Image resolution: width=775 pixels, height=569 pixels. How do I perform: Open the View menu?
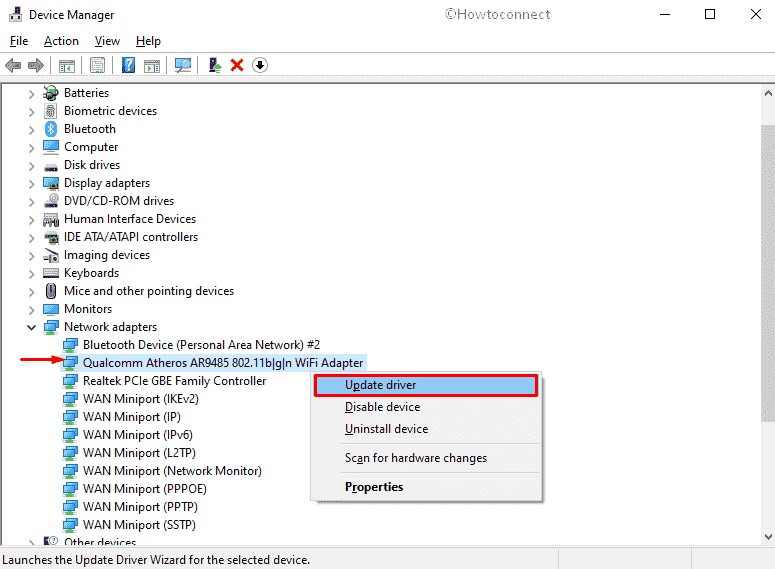point(107,41)
